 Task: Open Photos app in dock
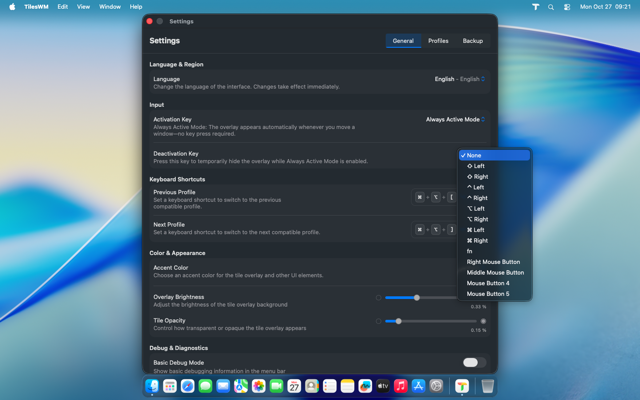(x=259, y=386)
